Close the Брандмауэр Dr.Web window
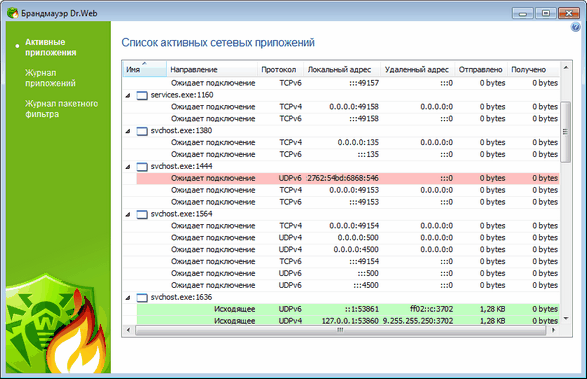Viewport: 587px width, 379px height. pos(569,13)
